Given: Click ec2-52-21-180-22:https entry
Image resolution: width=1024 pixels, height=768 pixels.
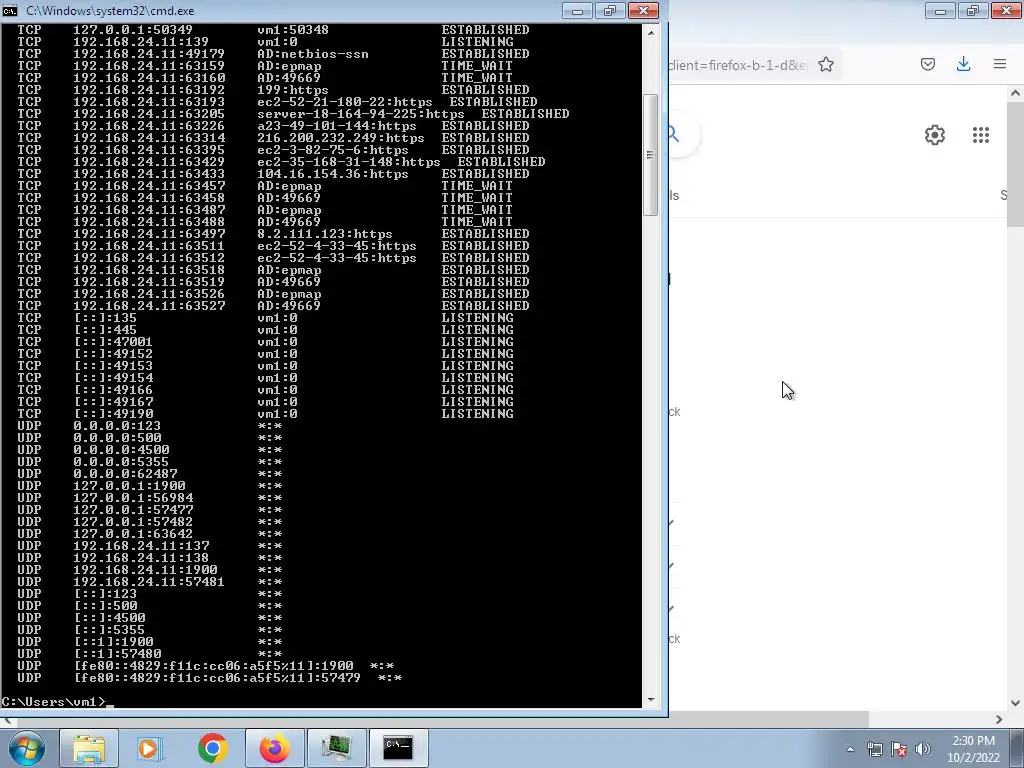Looking at the screenshot, I should 345,102.
